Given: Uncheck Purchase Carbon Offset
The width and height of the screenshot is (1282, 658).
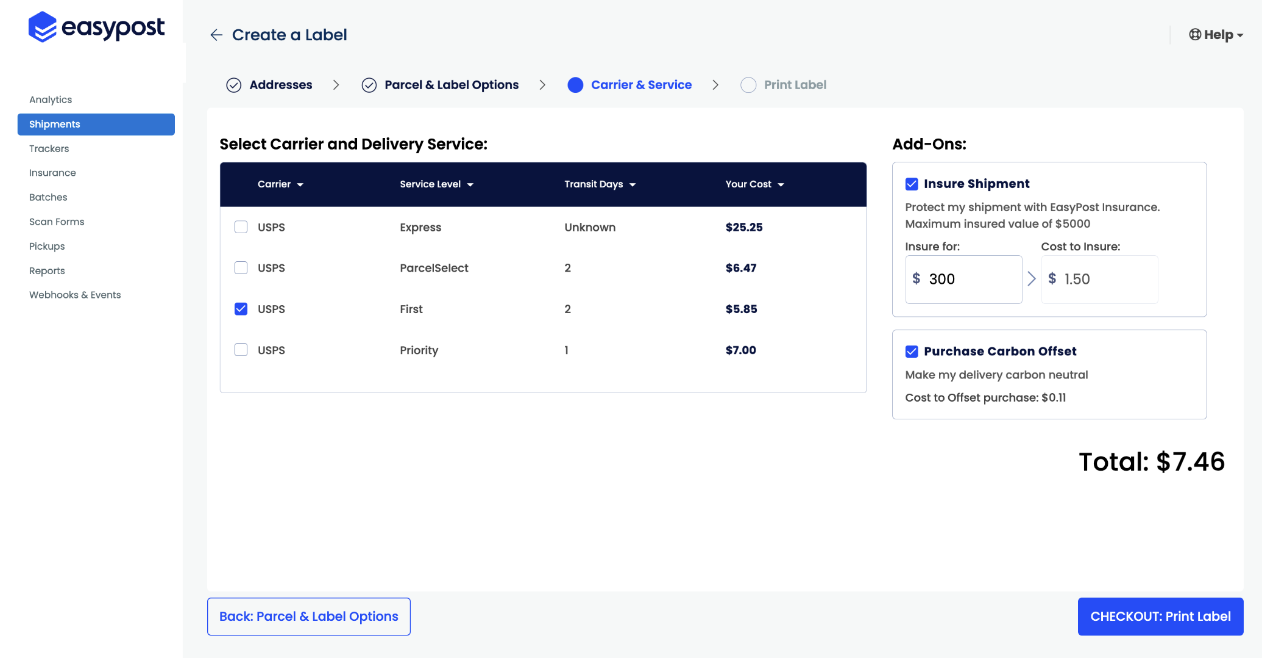Looking at the screenshot, I should click(912, 351).
